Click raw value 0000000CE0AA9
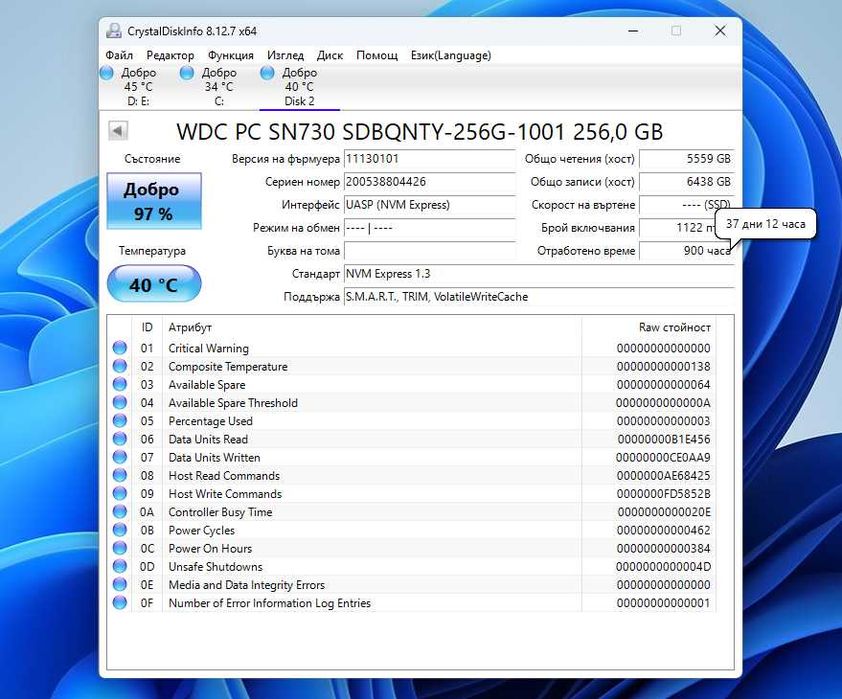This screenshot has width=842, height=699. pos(663,457)
